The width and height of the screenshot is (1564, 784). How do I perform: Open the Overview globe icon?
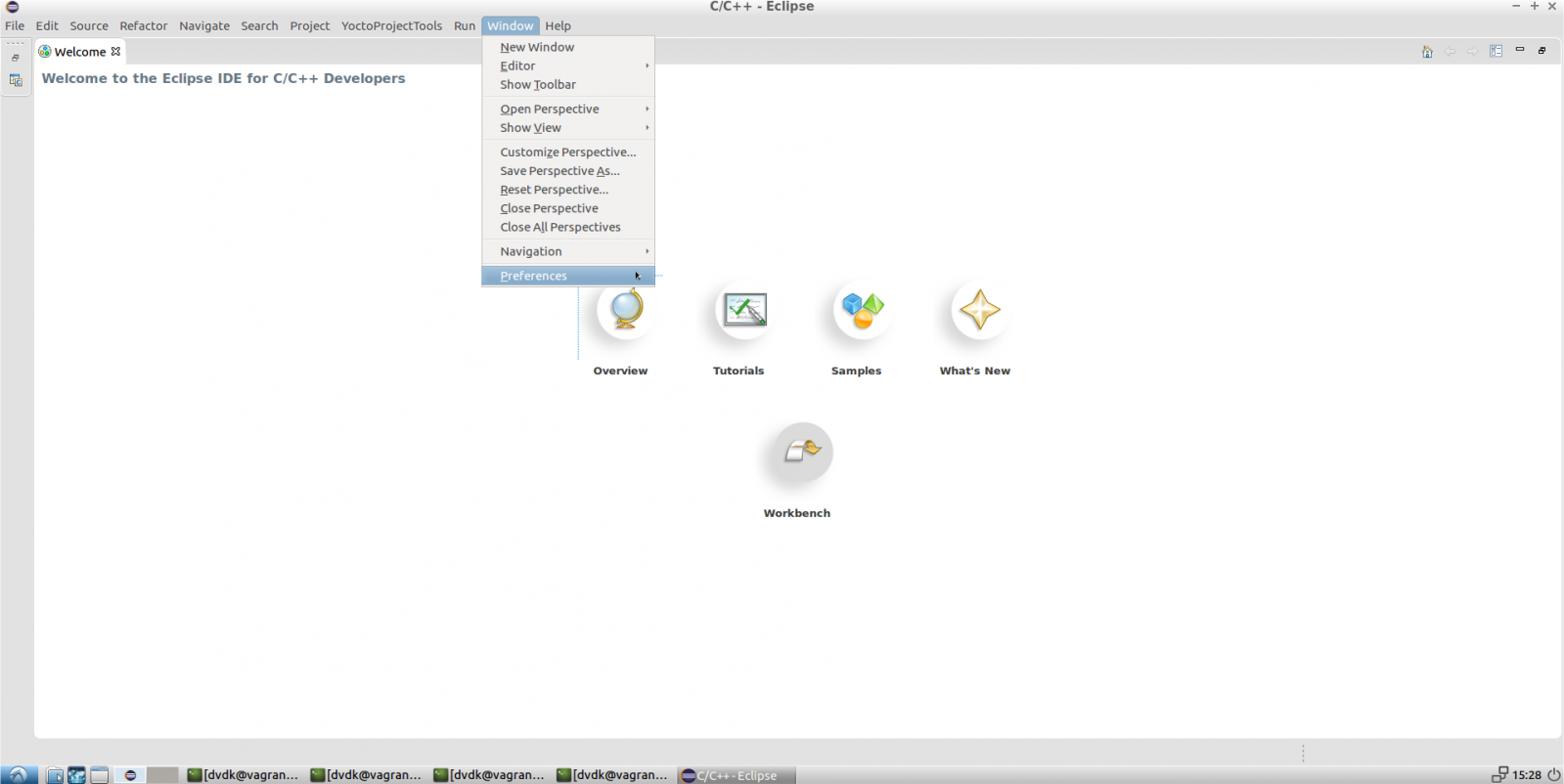click(x=625, y=311)
